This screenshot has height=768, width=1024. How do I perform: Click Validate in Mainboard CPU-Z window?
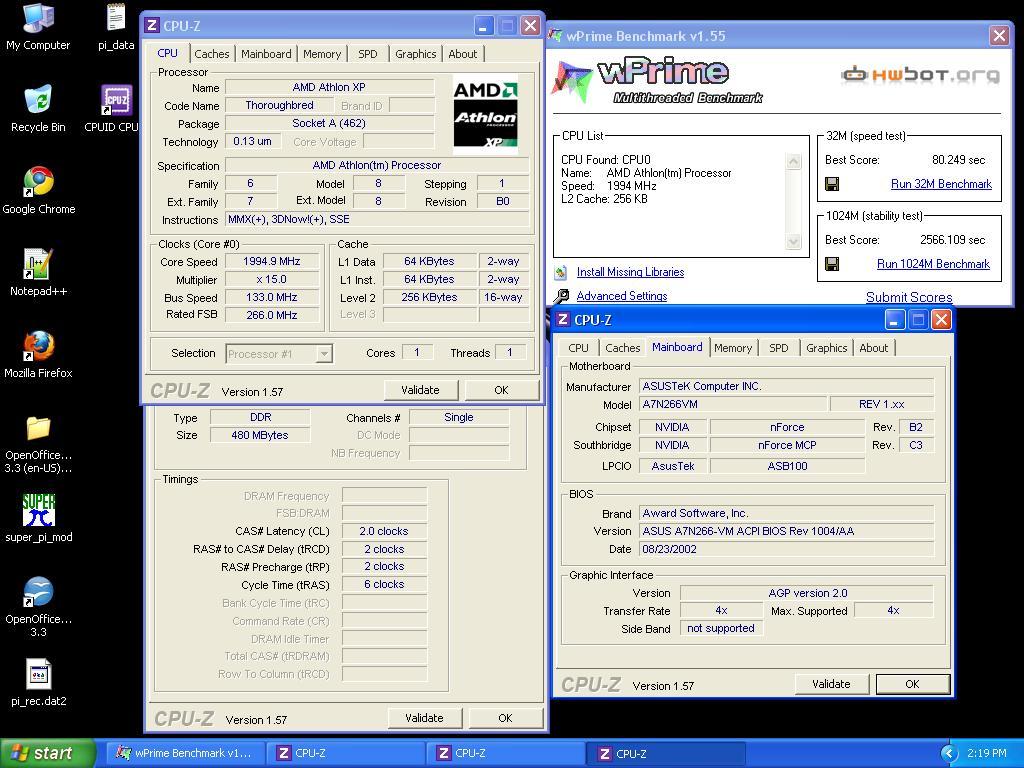tap(831, 684)
